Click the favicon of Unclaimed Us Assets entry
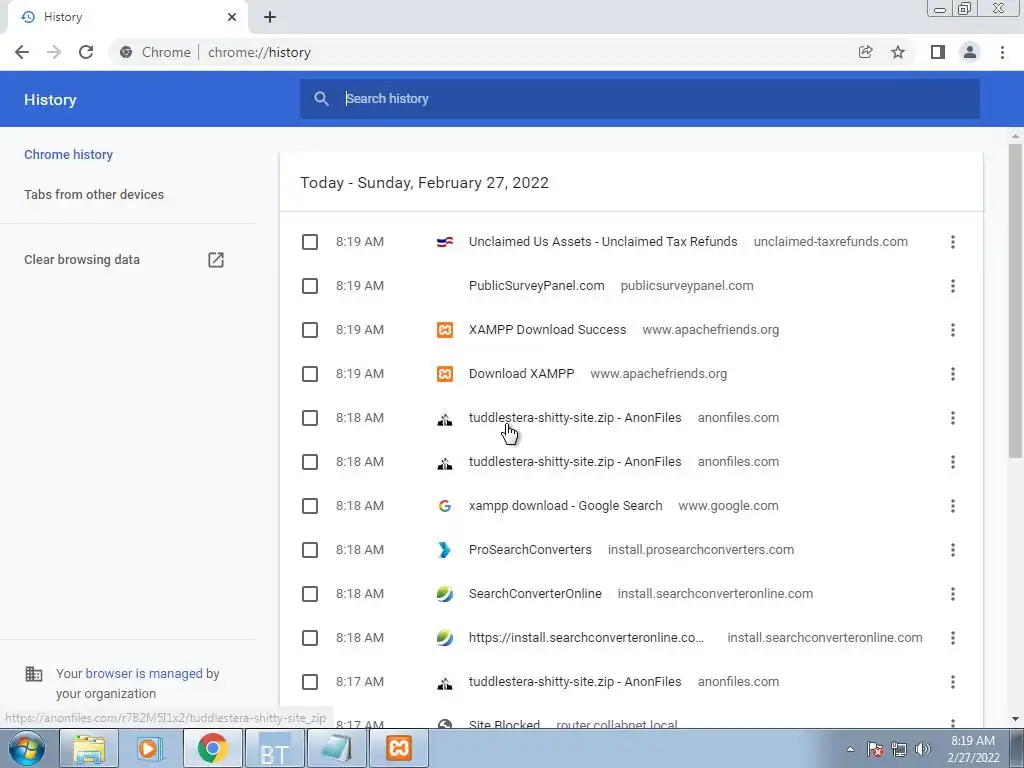Viewport: 1024px width, 768px height. 445,242
